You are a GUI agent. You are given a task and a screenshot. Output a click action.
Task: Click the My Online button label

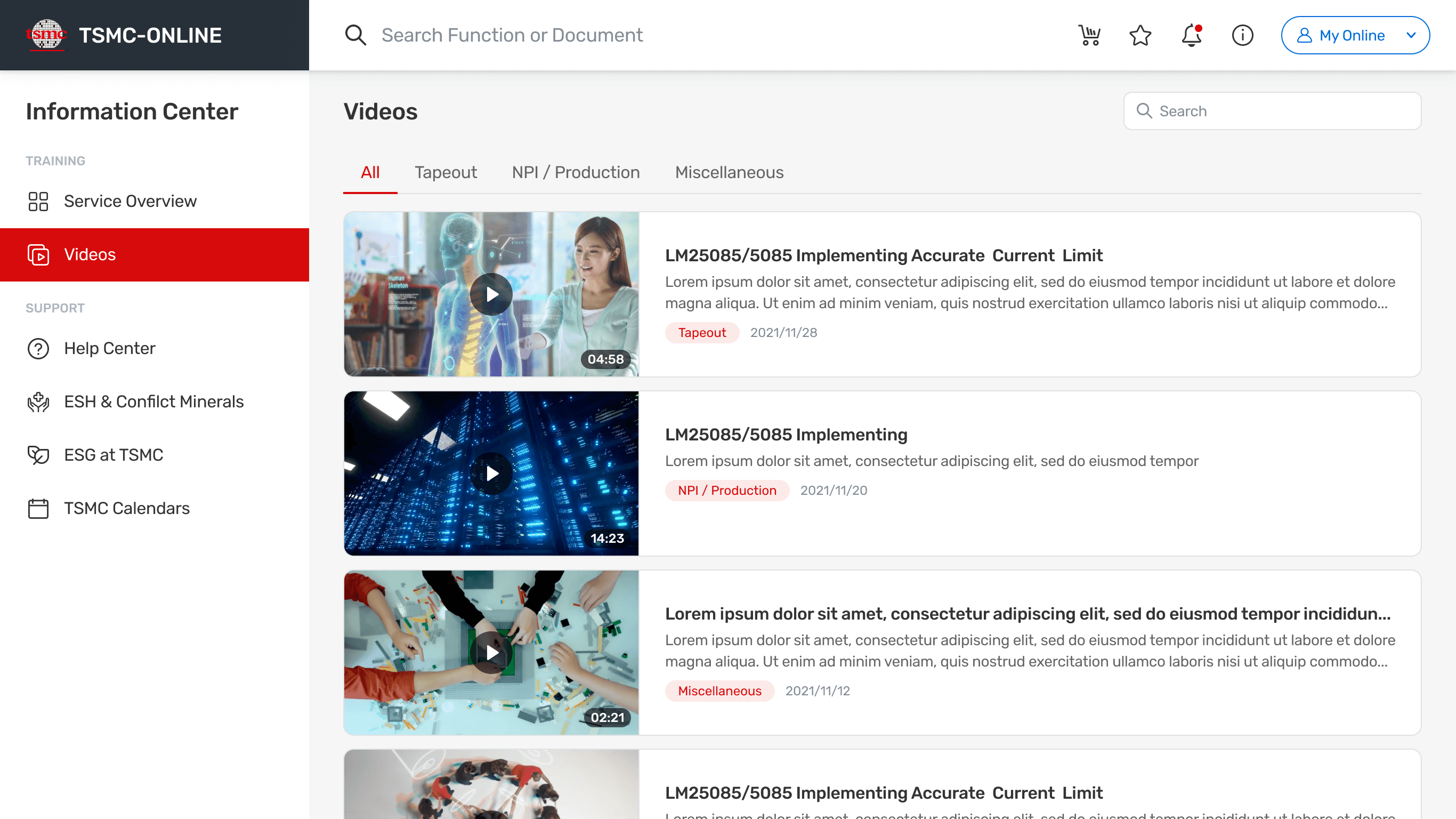point(1352,35)
